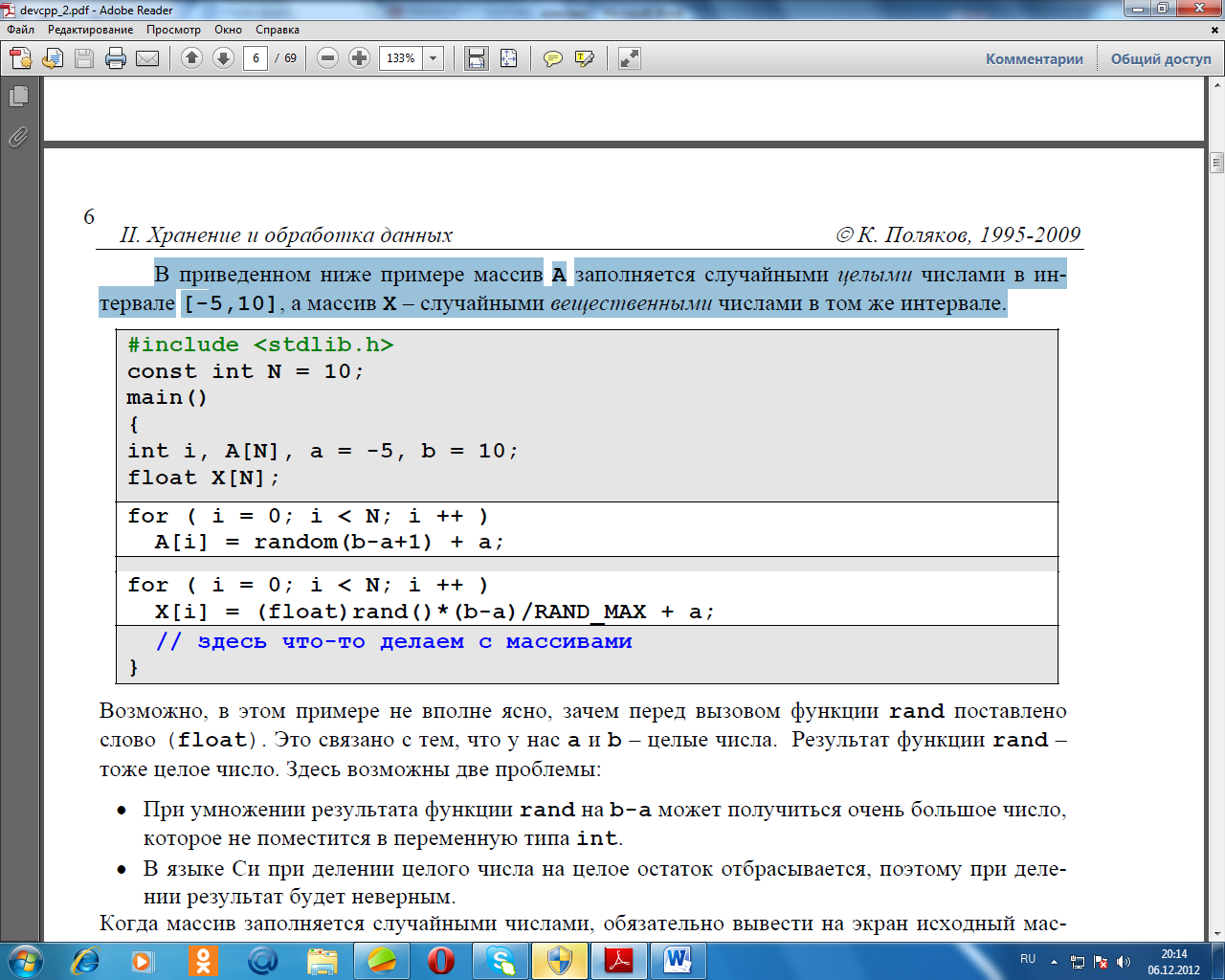Select the highlight text tool
The image size is (1225, 980).
[584, 58]
